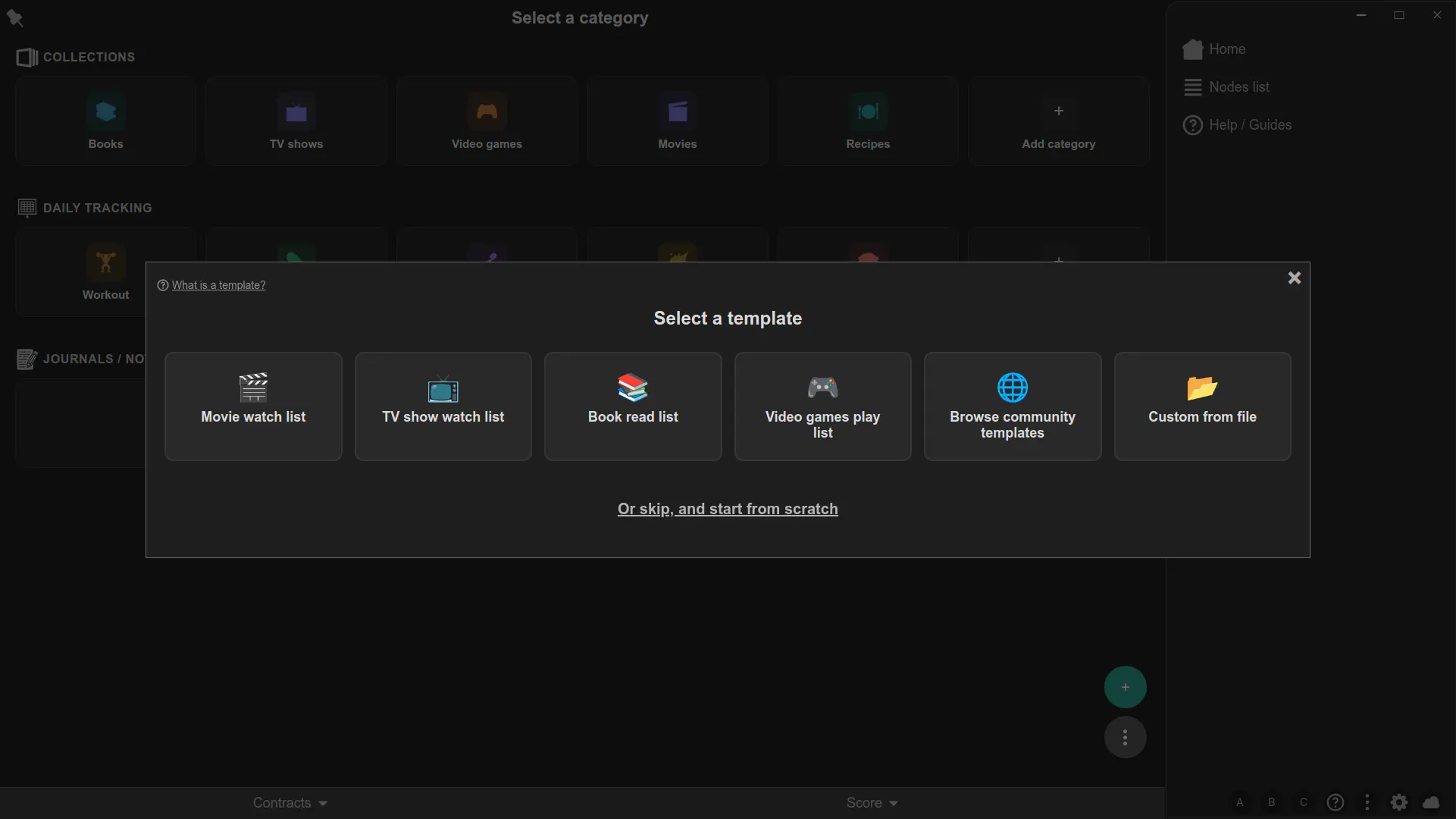Click the game controller template icon

[822, 388]
